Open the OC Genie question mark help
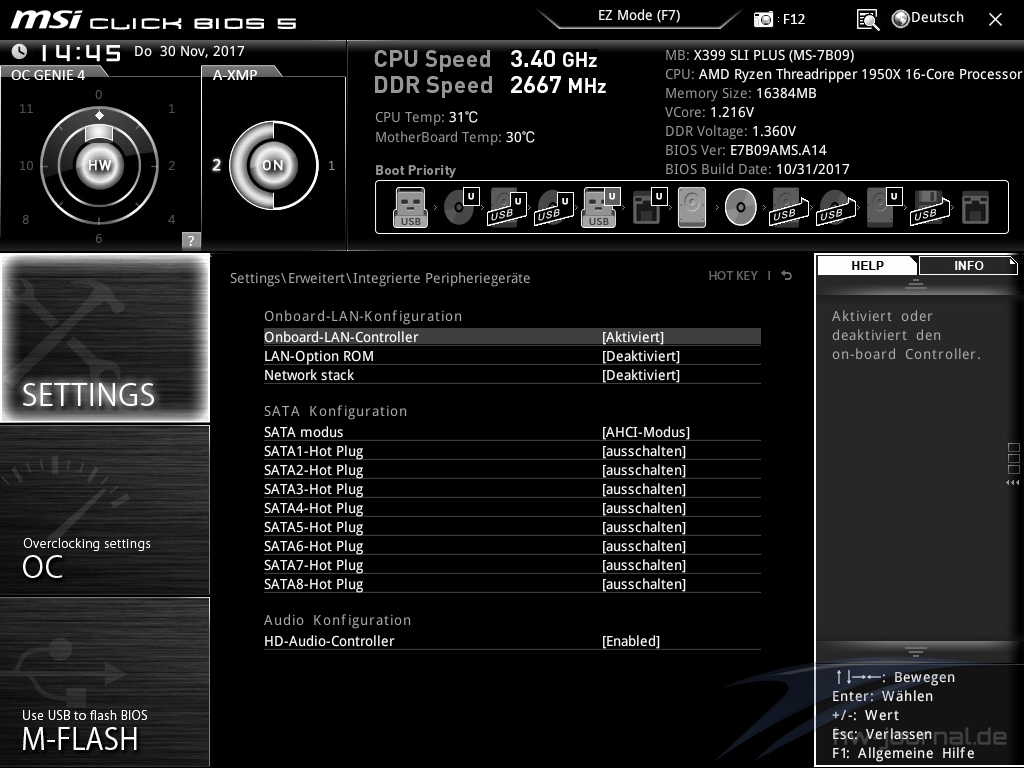The width and height of the screenshot is (1024, 768). coord(191,240)
